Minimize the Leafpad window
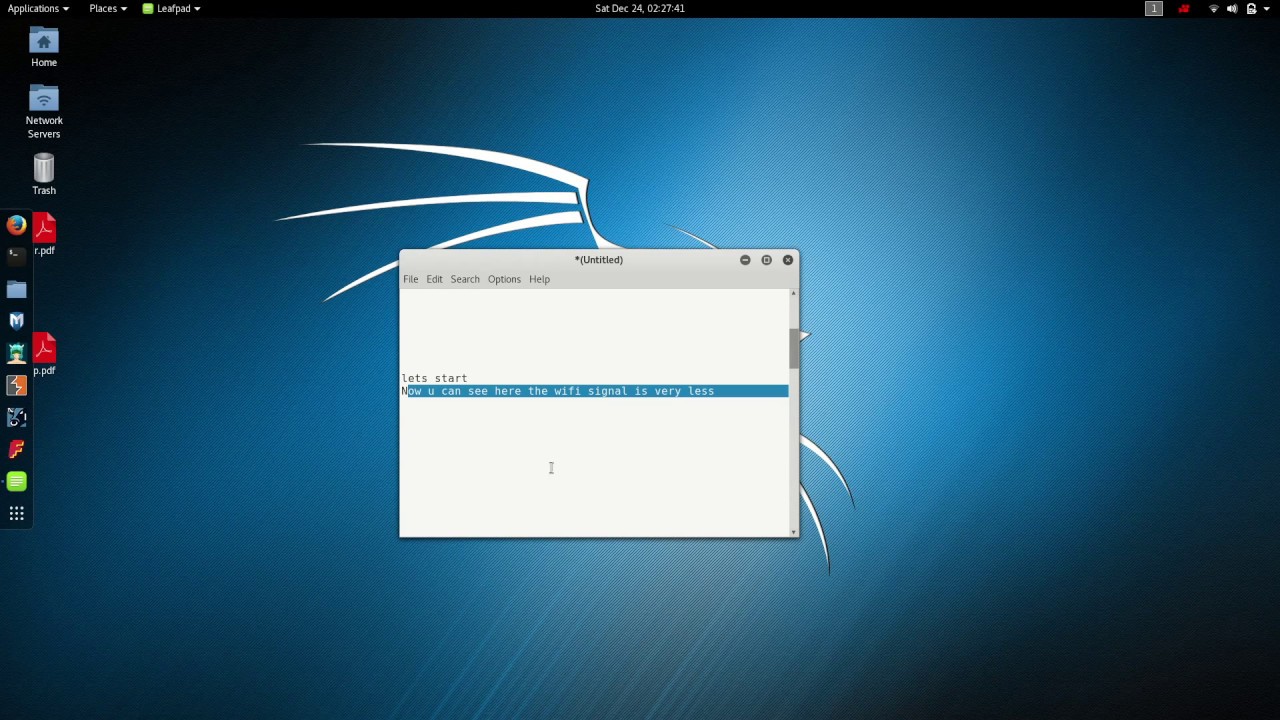This screenshot has height=720, width=1280. (x=745, y=260)
